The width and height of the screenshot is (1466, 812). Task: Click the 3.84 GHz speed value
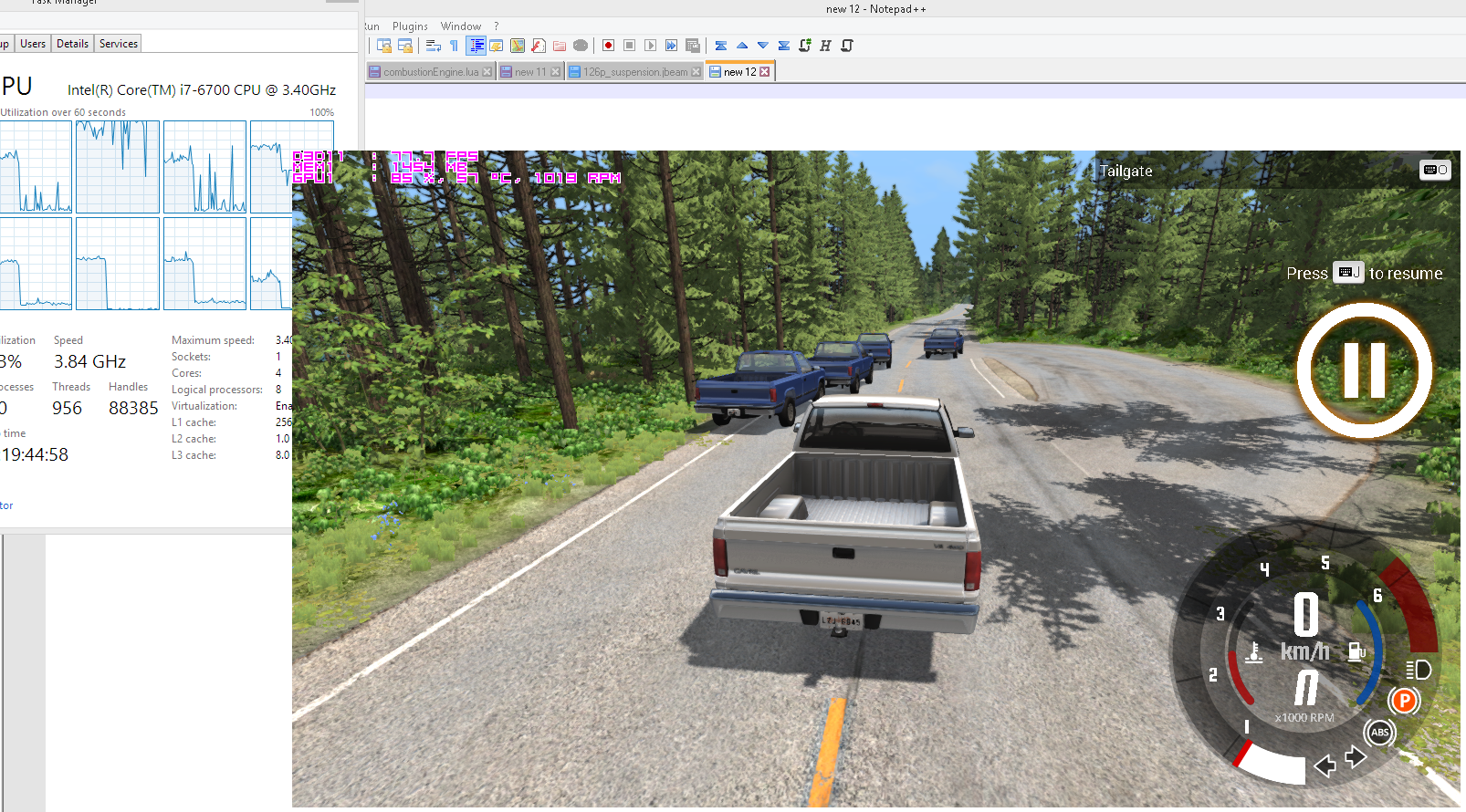click(x=89, y=362)
